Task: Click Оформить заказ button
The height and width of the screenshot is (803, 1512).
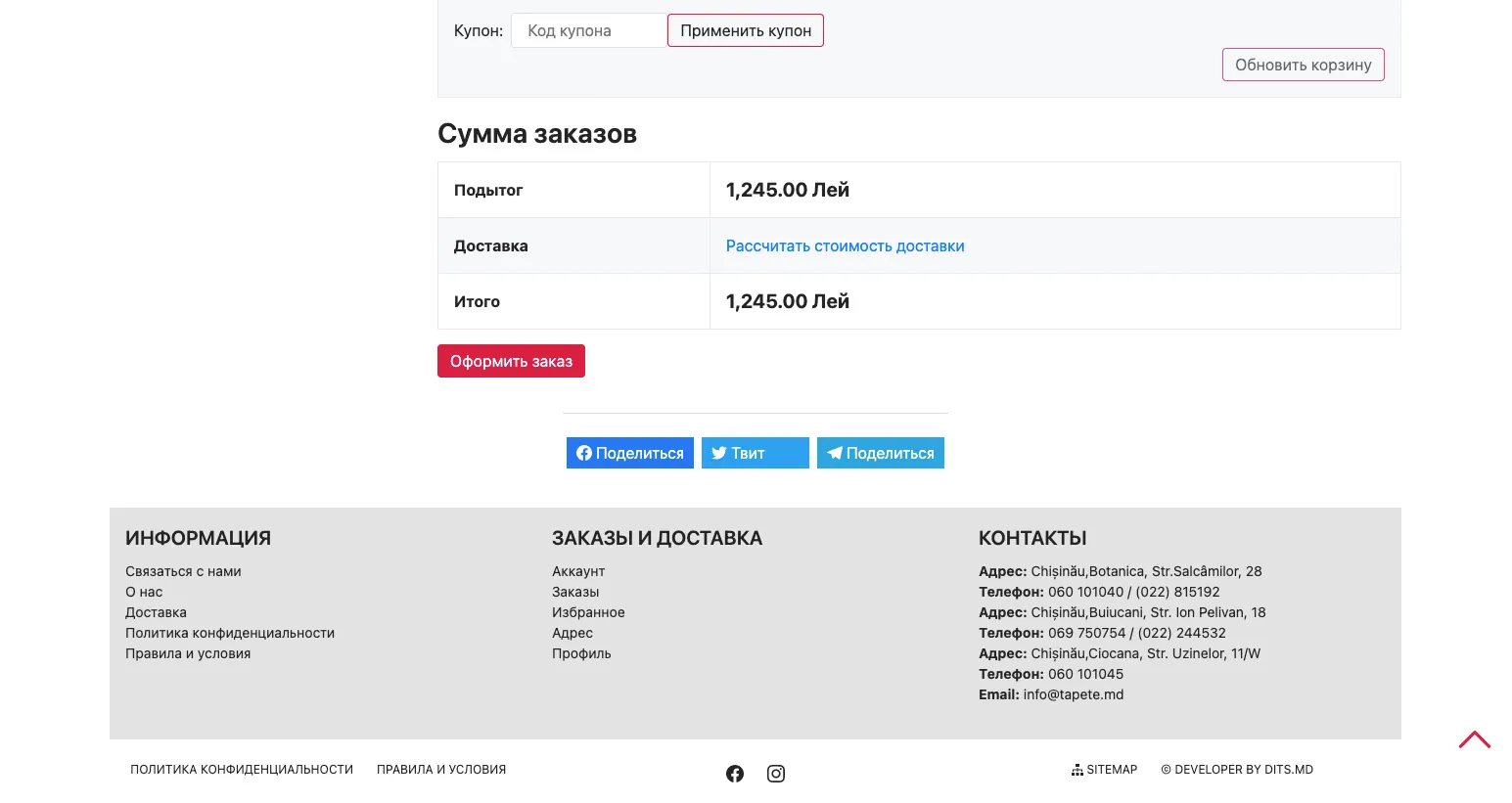Action: click(x=511, y=361)
